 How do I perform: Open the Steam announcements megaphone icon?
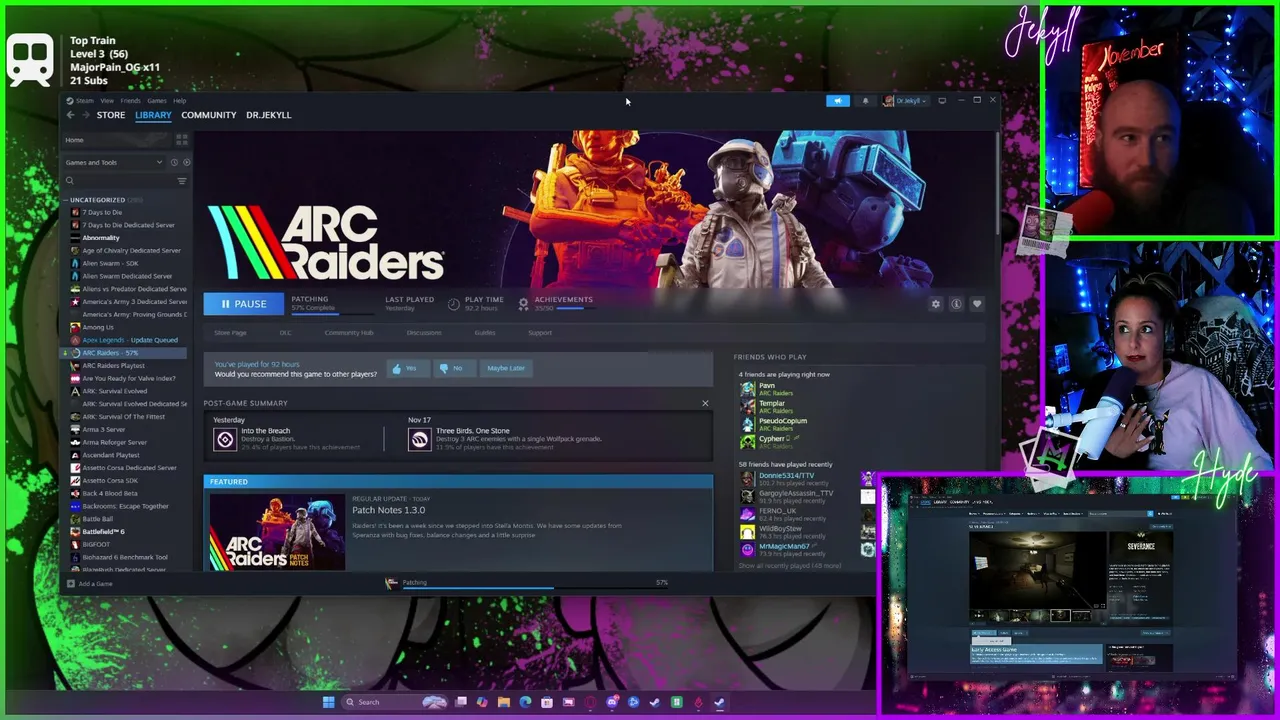click(x=838, y=101)
